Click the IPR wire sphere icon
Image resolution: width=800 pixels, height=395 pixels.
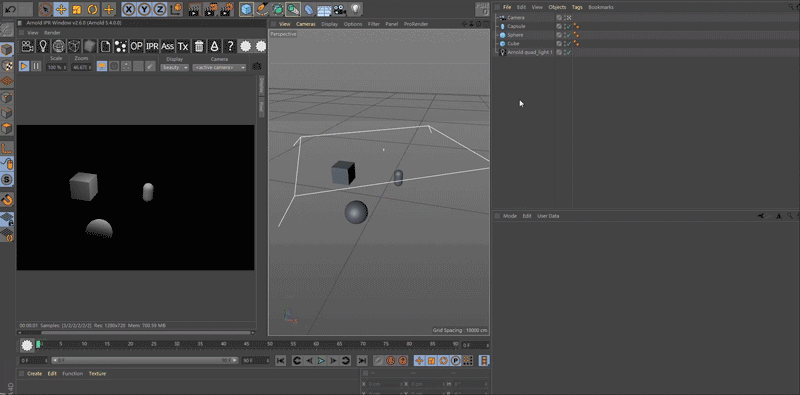(59, 46)
